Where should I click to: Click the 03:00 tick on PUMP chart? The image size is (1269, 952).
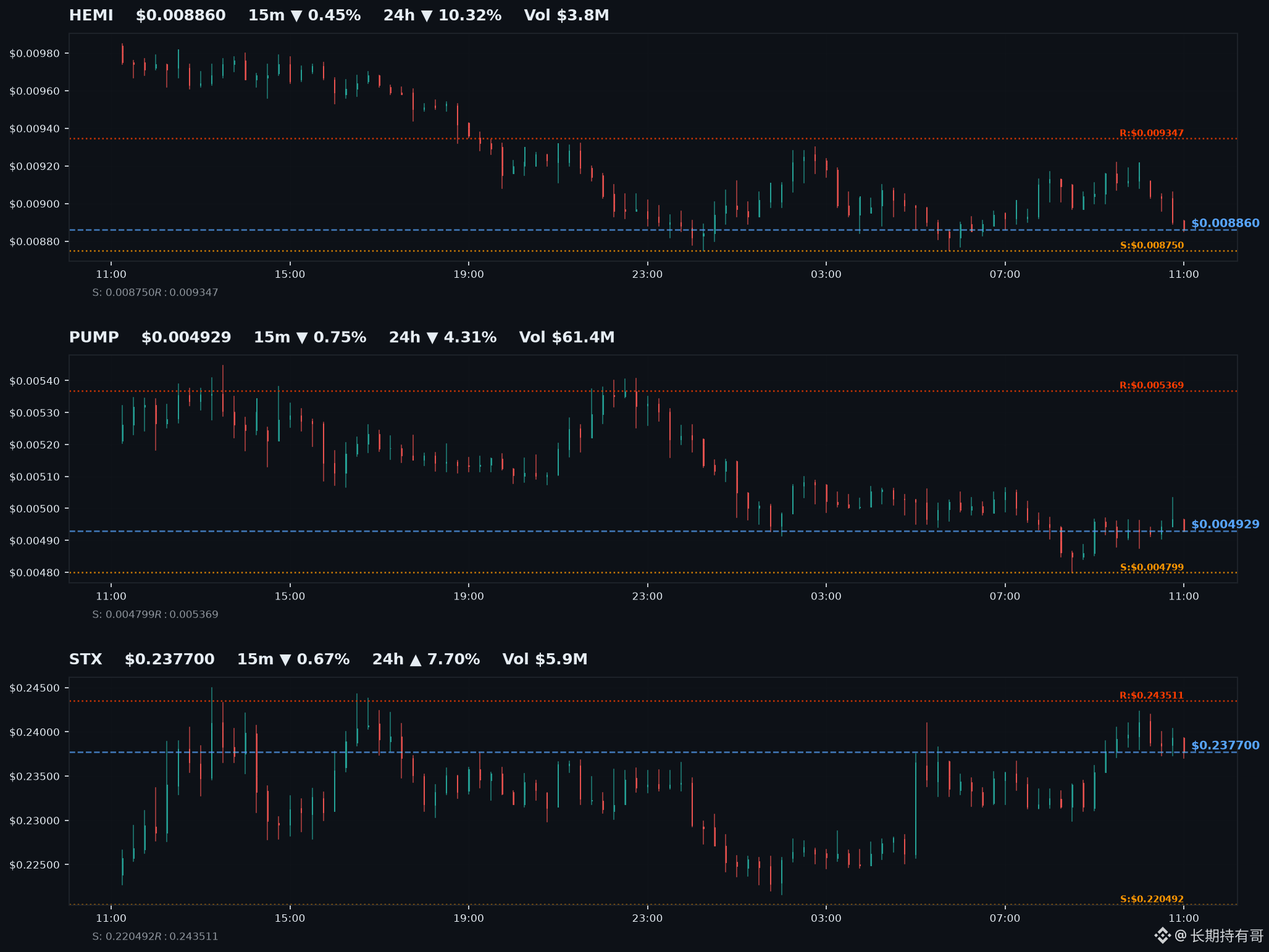[x=826, y=596]
